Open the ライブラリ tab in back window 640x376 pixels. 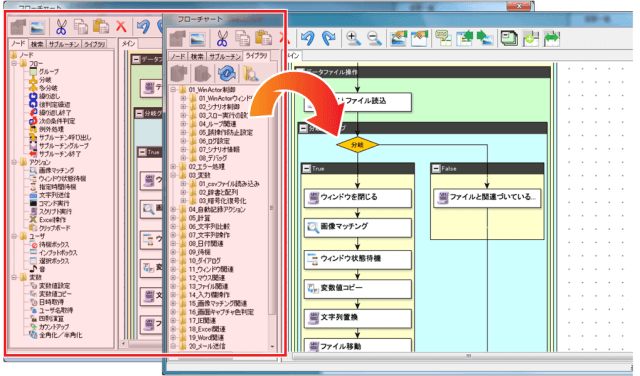tap(94, 44)
